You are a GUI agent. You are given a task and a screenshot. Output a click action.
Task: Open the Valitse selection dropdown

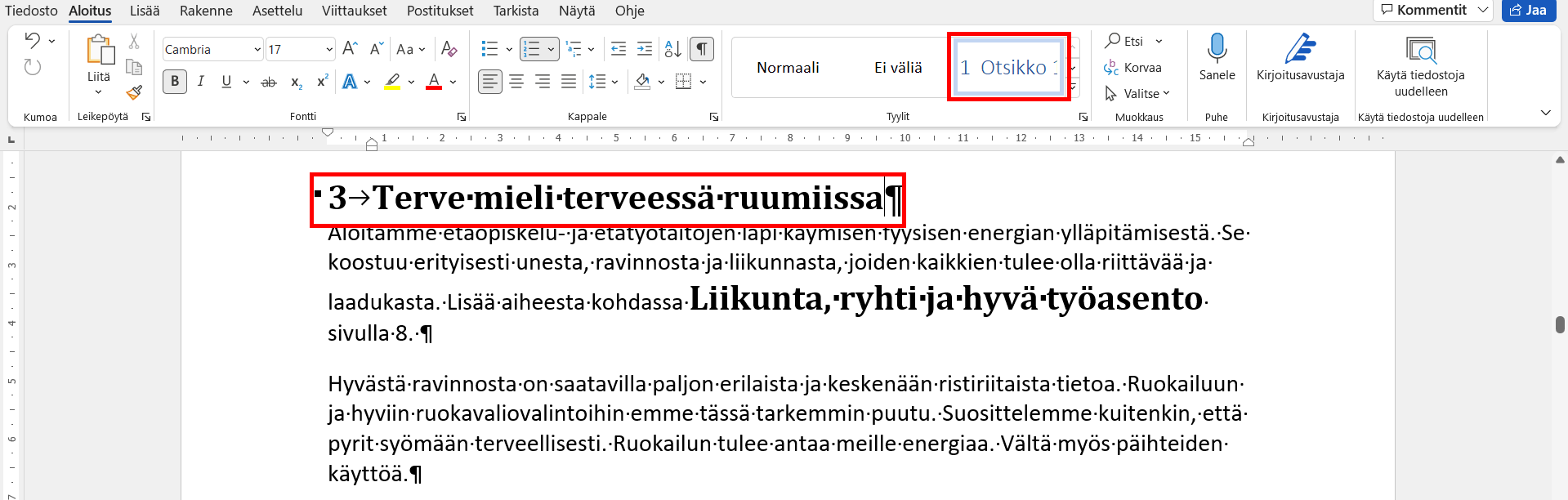tap(1137, 93)
